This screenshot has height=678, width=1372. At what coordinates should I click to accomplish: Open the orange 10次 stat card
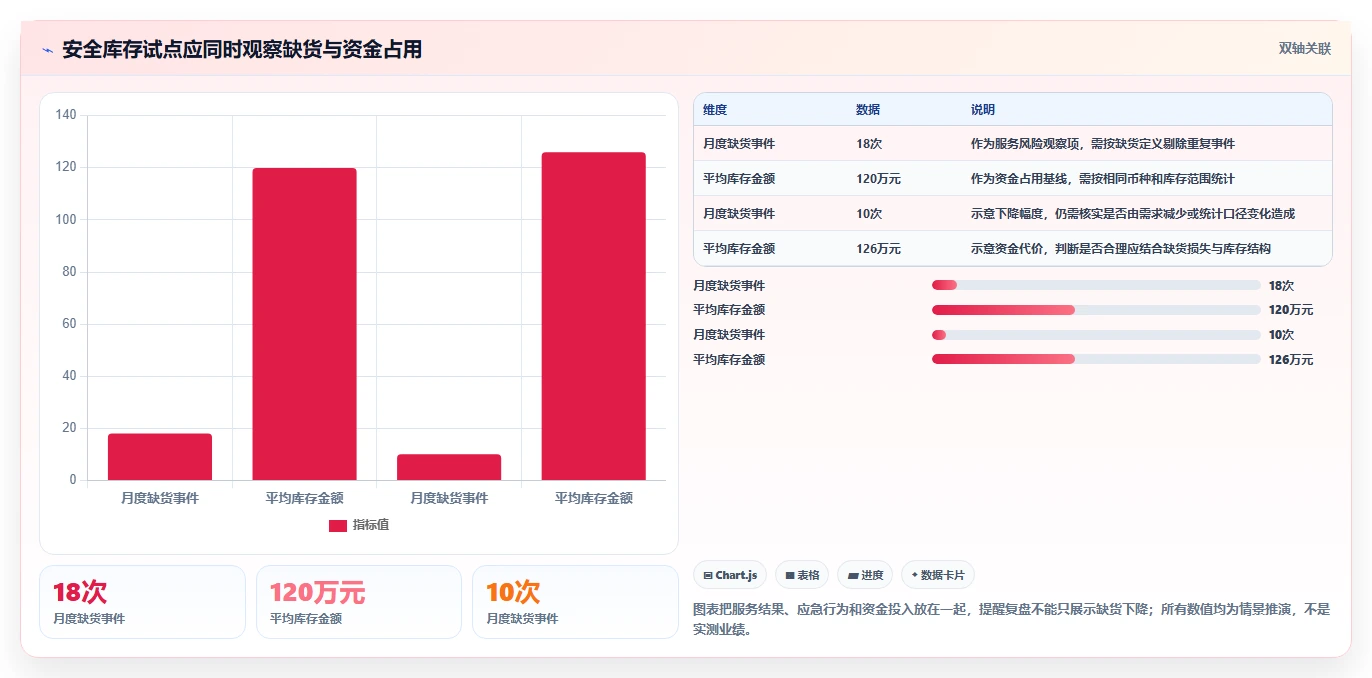click(575, 602)
